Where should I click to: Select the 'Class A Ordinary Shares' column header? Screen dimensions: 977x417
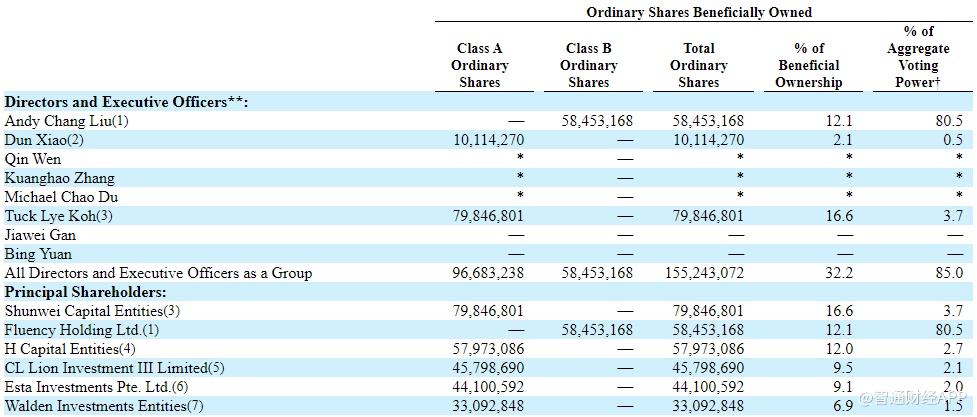[480, 65]
